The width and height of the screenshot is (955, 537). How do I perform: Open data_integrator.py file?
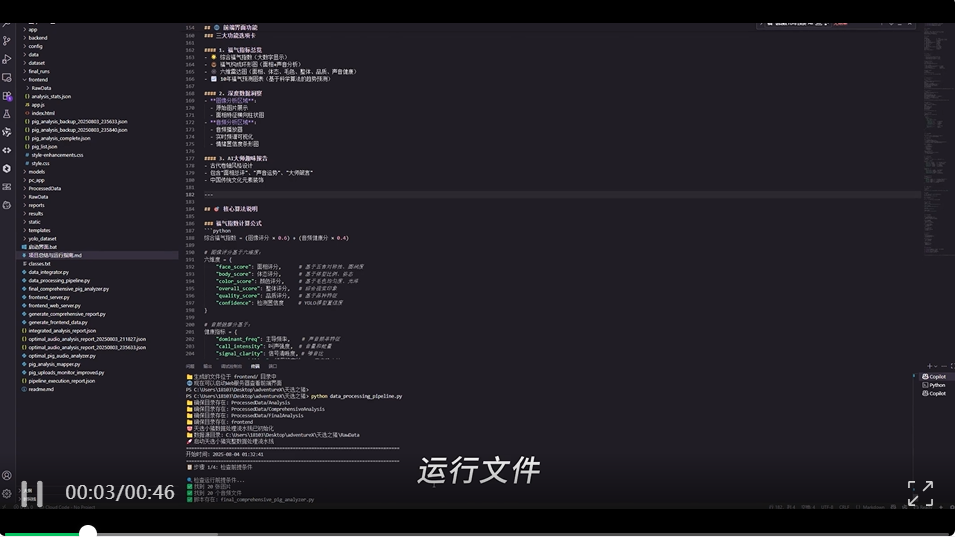[x=49, y=272]
